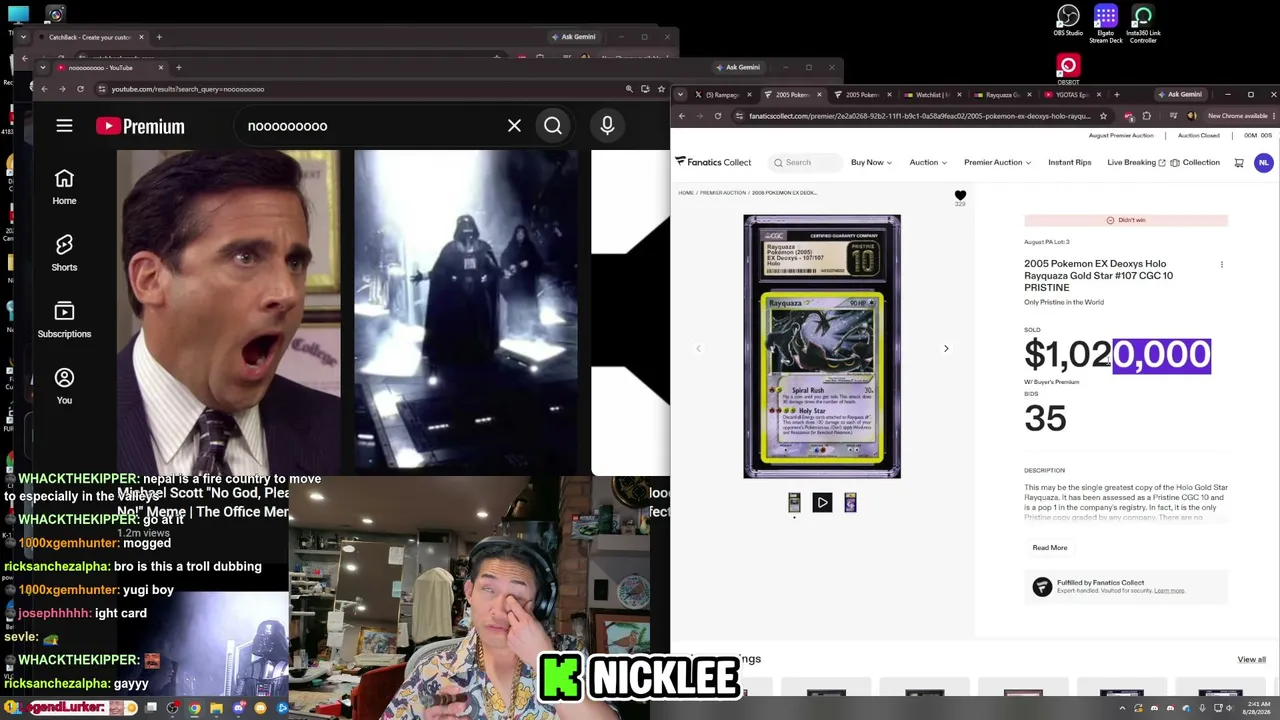Click the Fanatics Collect logo

(713, 162)
